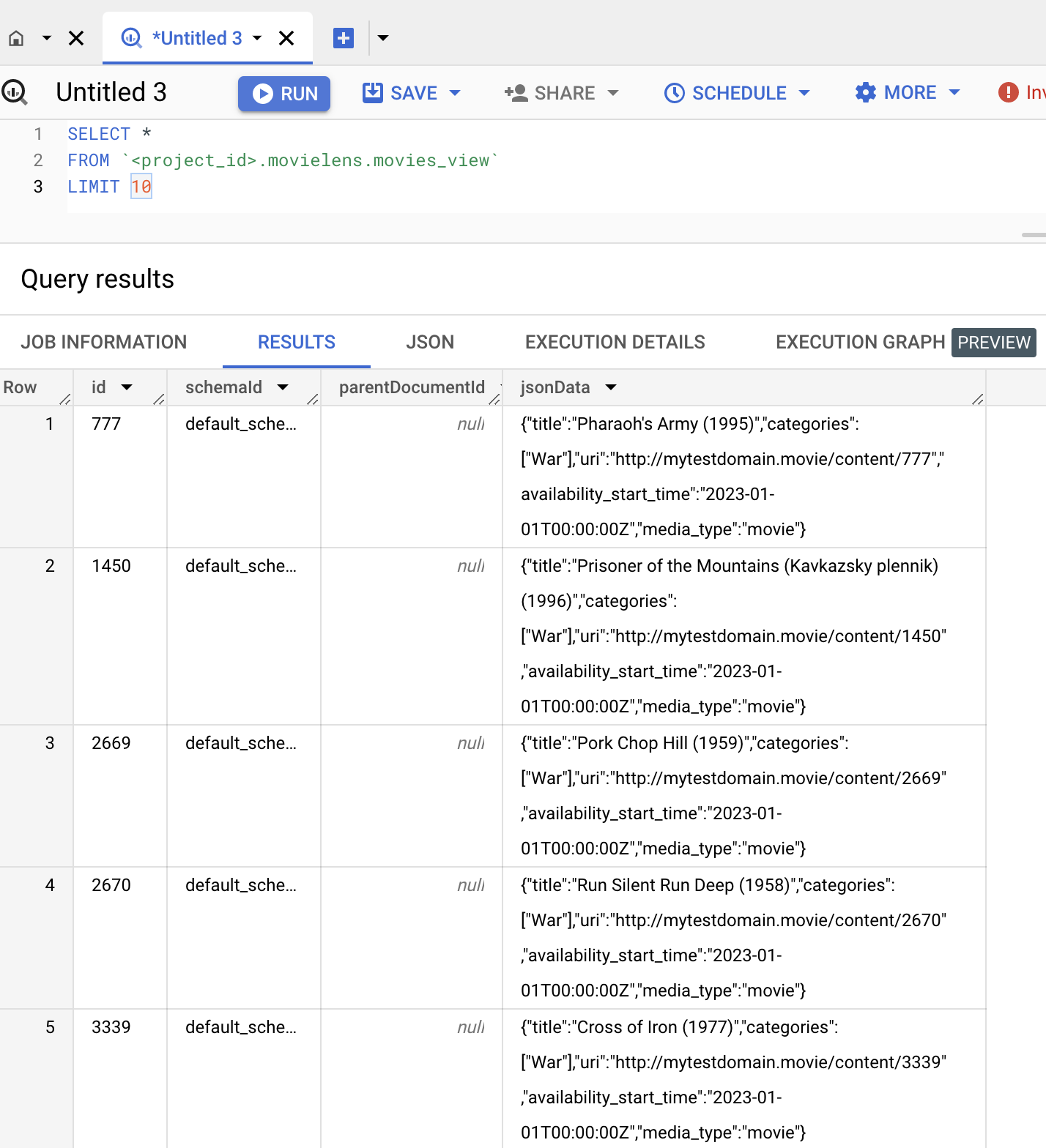This screenshot has height=1148, width=1046.
Task: Click the LIMIT value 10 in editor
Action: (141, 187)
